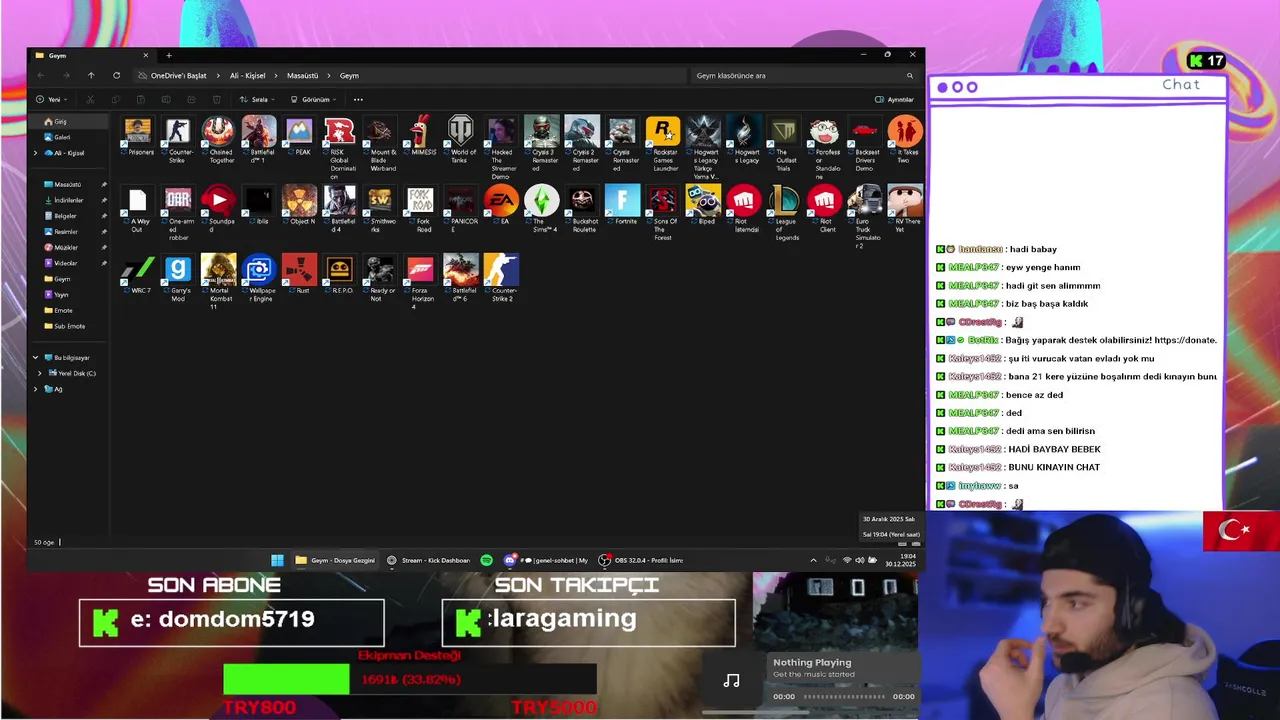Select the Sons Of The Forest shortcut

[x=663, y=213]
